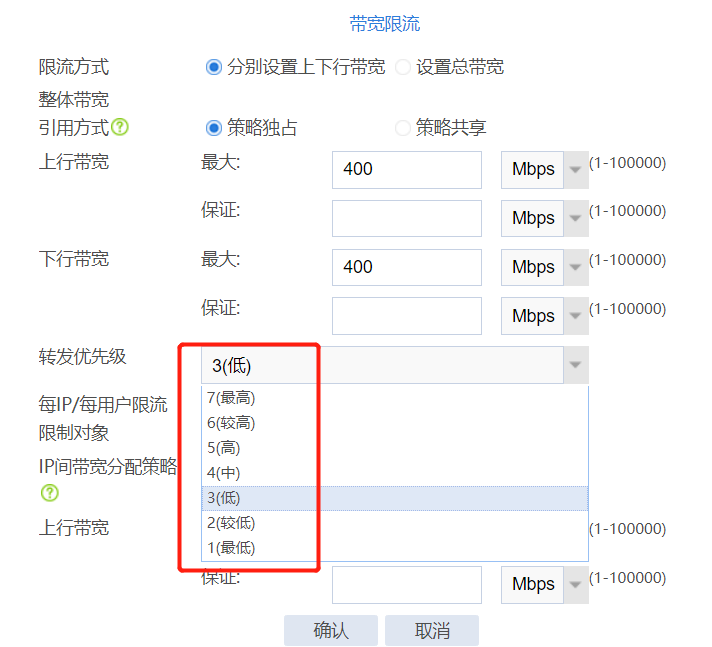Image resolution: width=712 pixels, height=647 pixels.
Task: Click the help icon beside 引用方式
Action: pos(120,128)
